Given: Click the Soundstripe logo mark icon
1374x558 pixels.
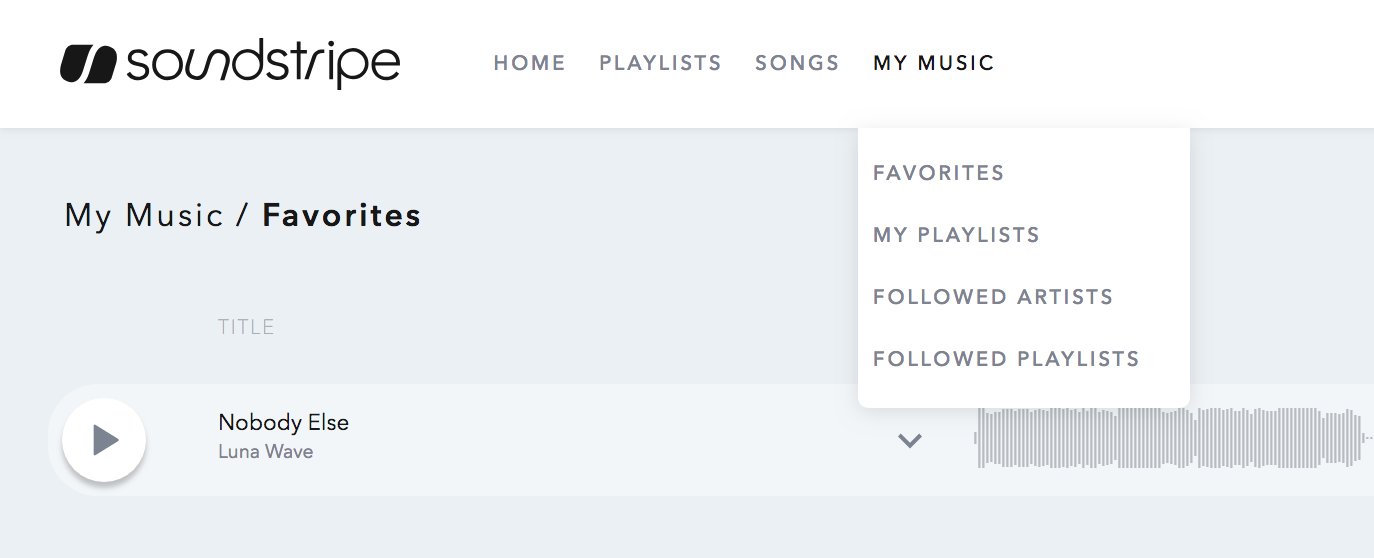Looking at the screenshot, I should (89, 64).
